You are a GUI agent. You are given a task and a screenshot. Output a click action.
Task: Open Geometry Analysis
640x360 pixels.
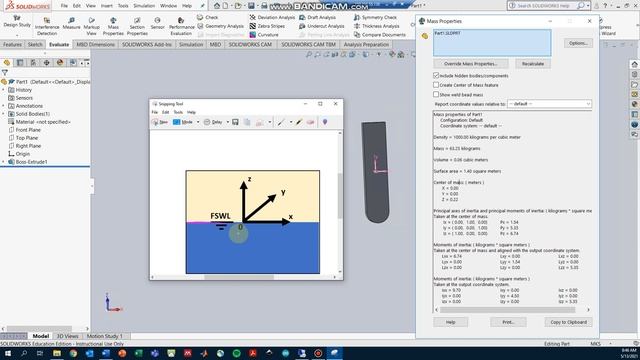(221, 26)
